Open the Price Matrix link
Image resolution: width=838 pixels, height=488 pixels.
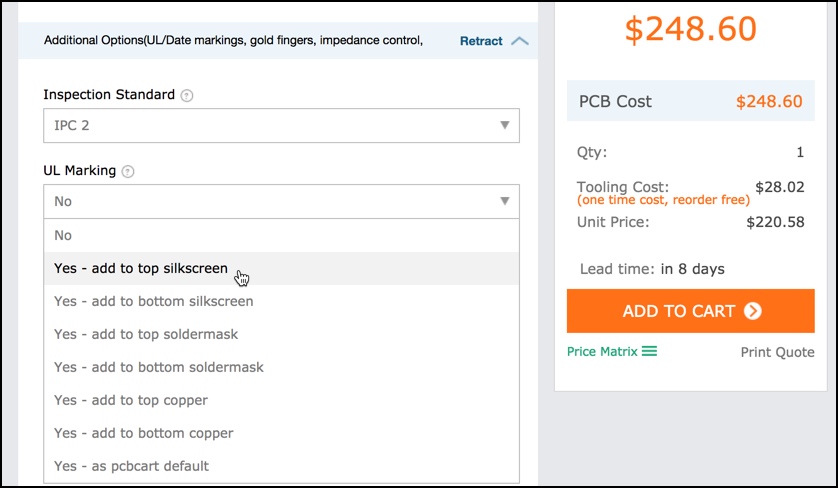coord(602,352)
